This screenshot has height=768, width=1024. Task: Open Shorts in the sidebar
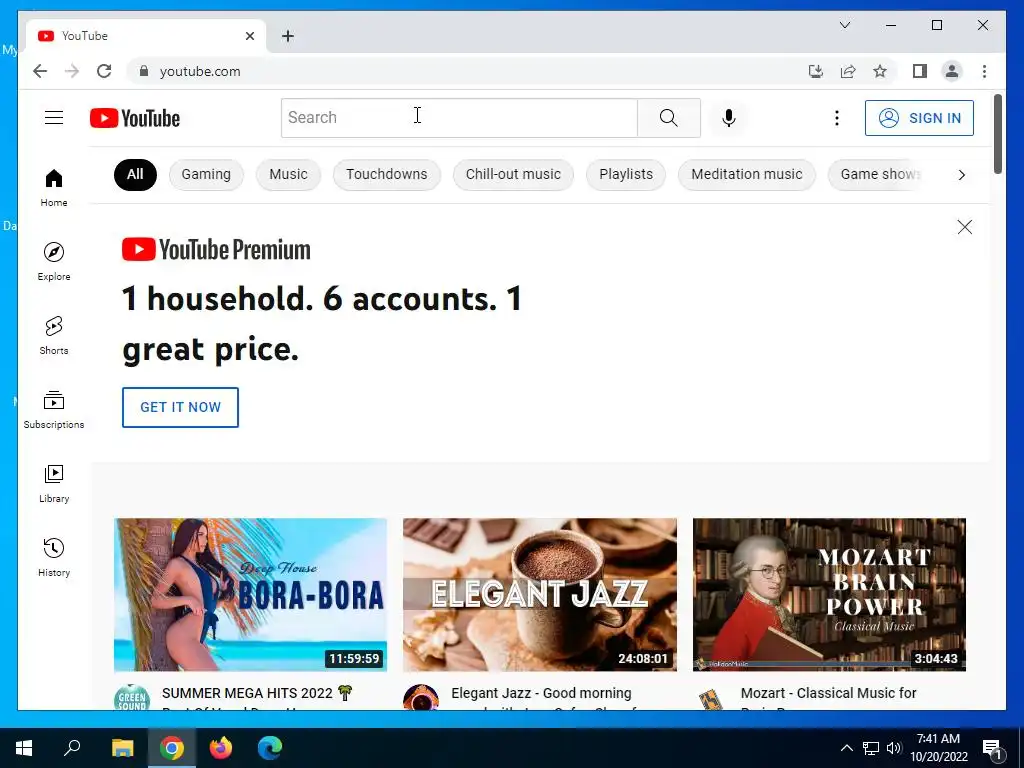[54, 336]
